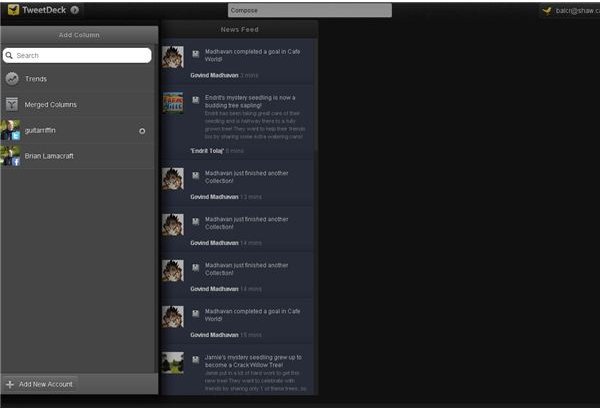Click the round indicator on the guitarriffin row
Viewport: 600px width, 409px height.
[x=142, y=131]
